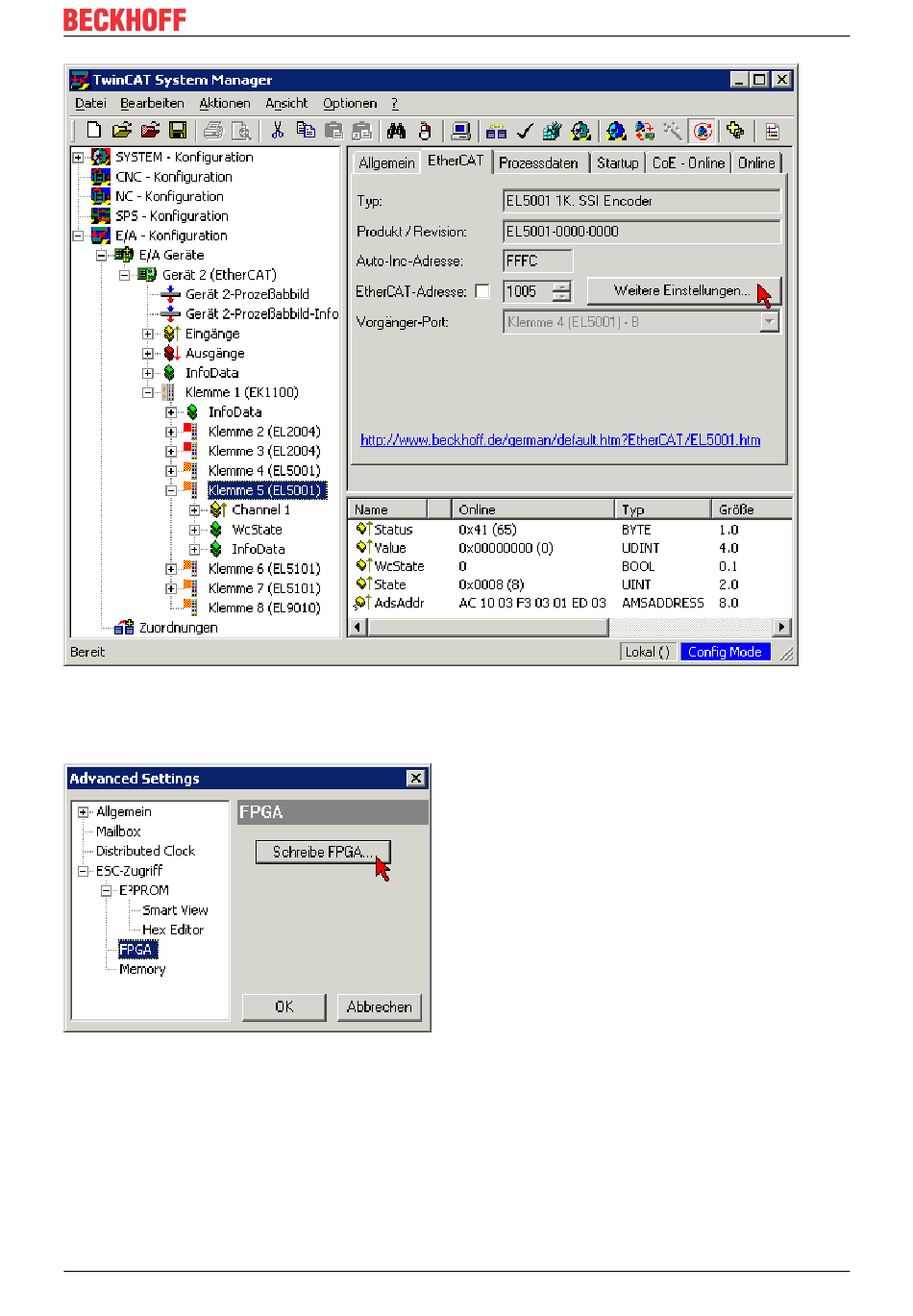Viewport: 913px width, 1316px height.
Task: Click the magic wand Scan Devices icon
Action: [x=672, y=130]
